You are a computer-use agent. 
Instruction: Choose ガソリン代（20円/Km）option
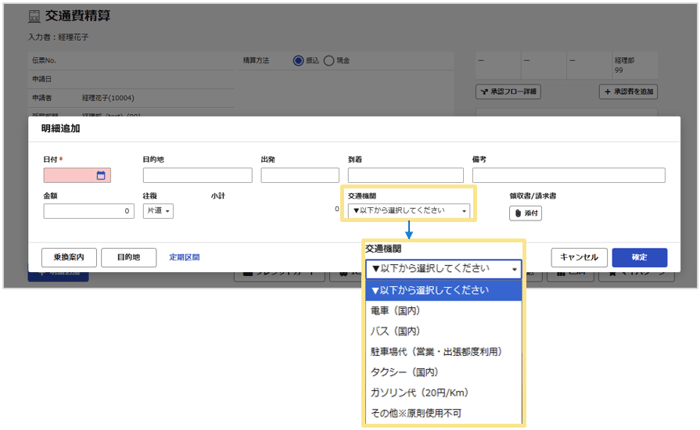click(x=443, y=392)
